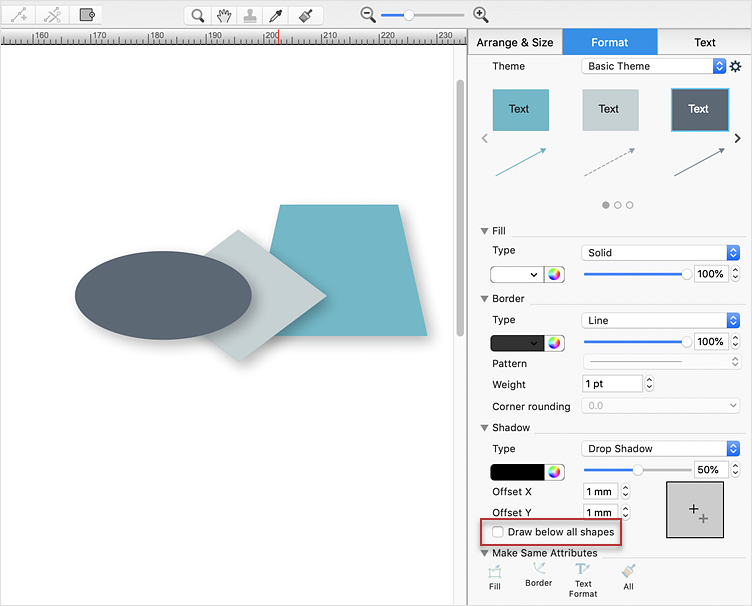Switch to the Text tab

(705, 42)
